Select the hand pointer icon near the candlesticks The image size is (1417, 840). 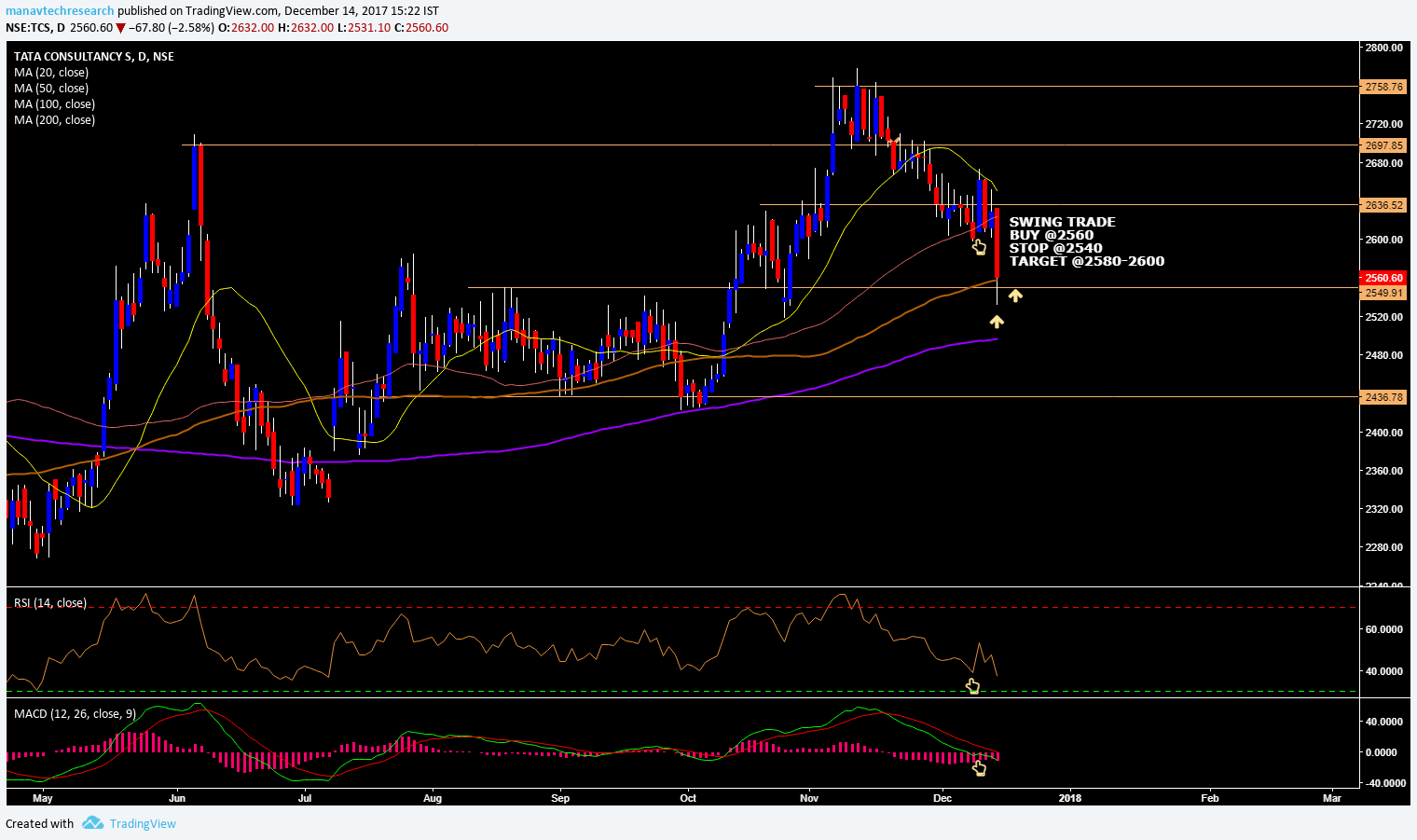coord(979,246)
